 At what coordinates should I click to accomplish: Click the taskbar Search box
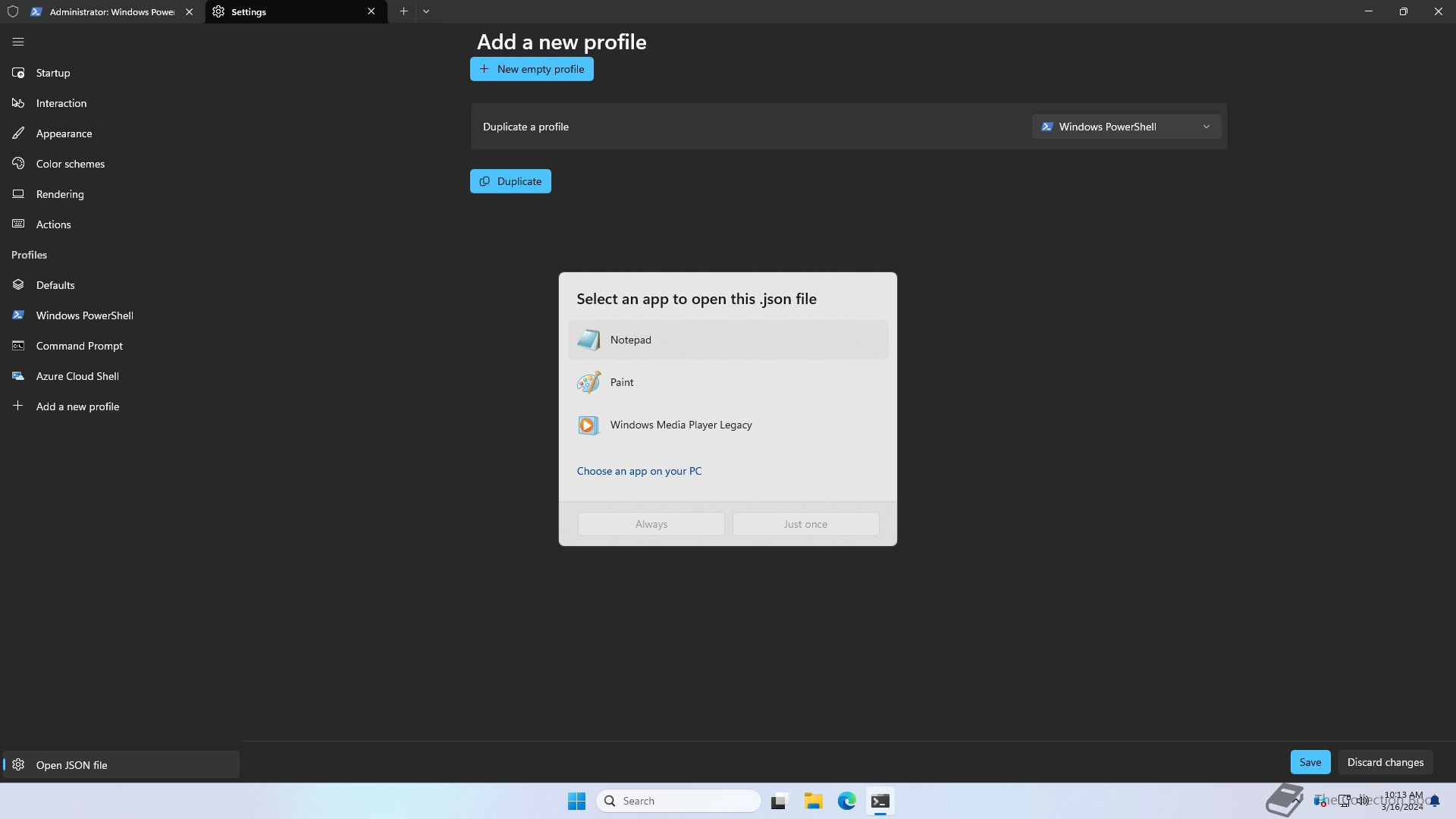point(679,801)
